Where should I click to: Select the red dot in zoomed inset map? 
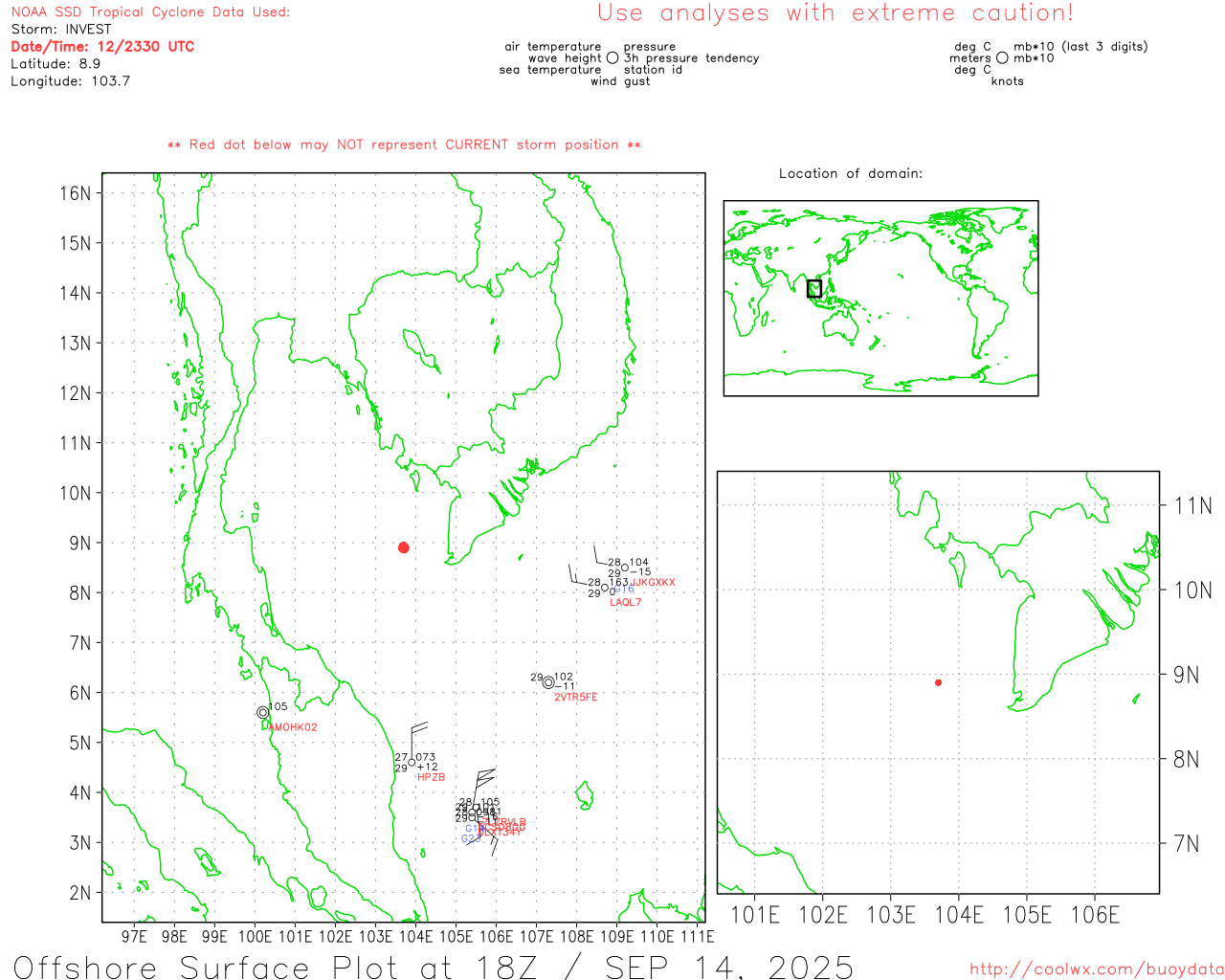coord(938,682)
